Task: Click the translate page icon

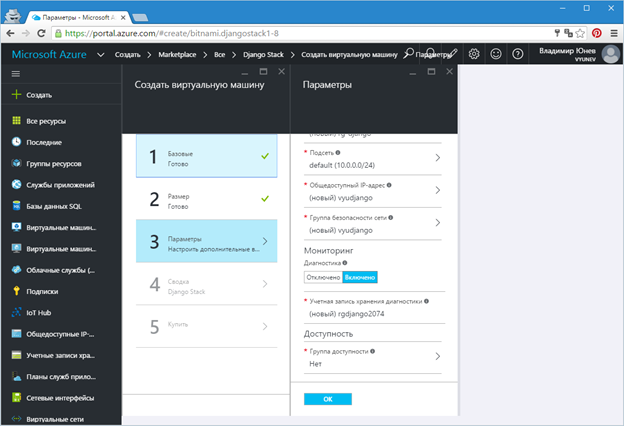Action: coord(568,33)
